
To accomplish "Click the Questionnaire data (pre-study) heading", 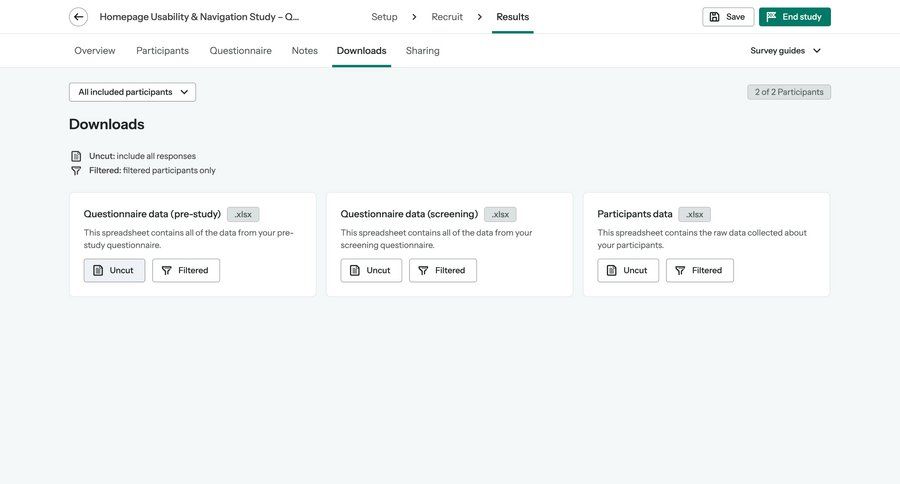I will coord(152,214).
